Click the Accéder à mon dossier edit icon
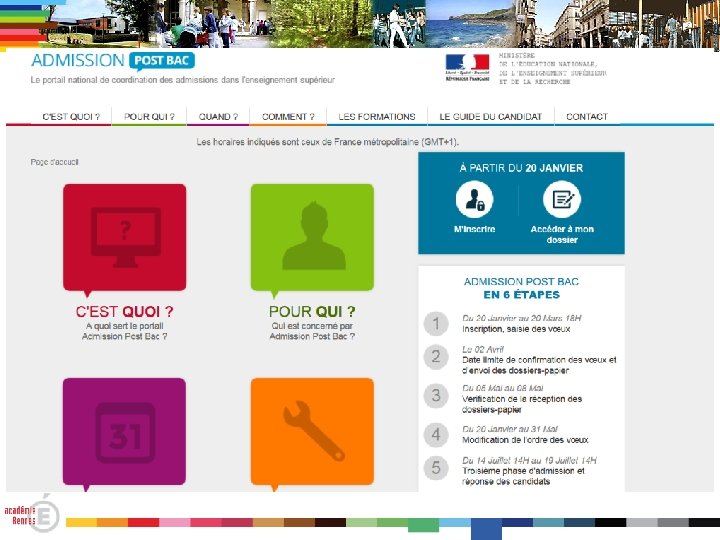Screen dimensions: 720x540 [562, 199]
